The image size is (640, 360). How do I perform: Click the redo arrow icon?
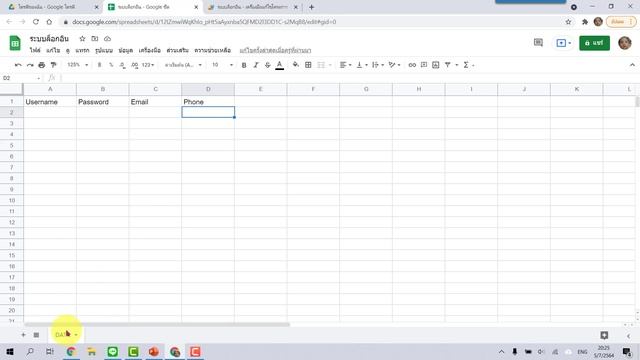30,65
